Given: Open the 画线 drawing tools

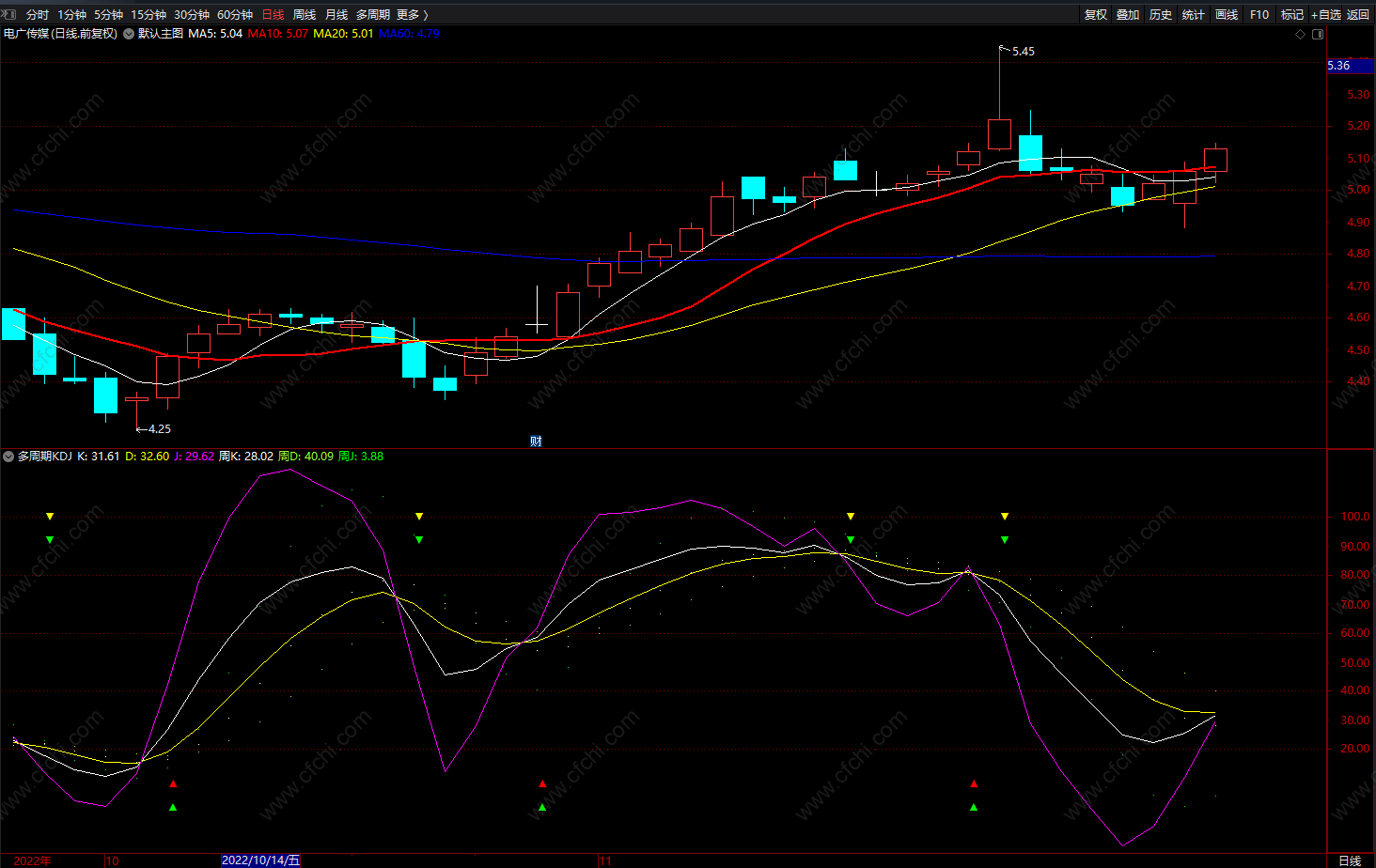Looking at the screenshot, I should point(1227,15).
